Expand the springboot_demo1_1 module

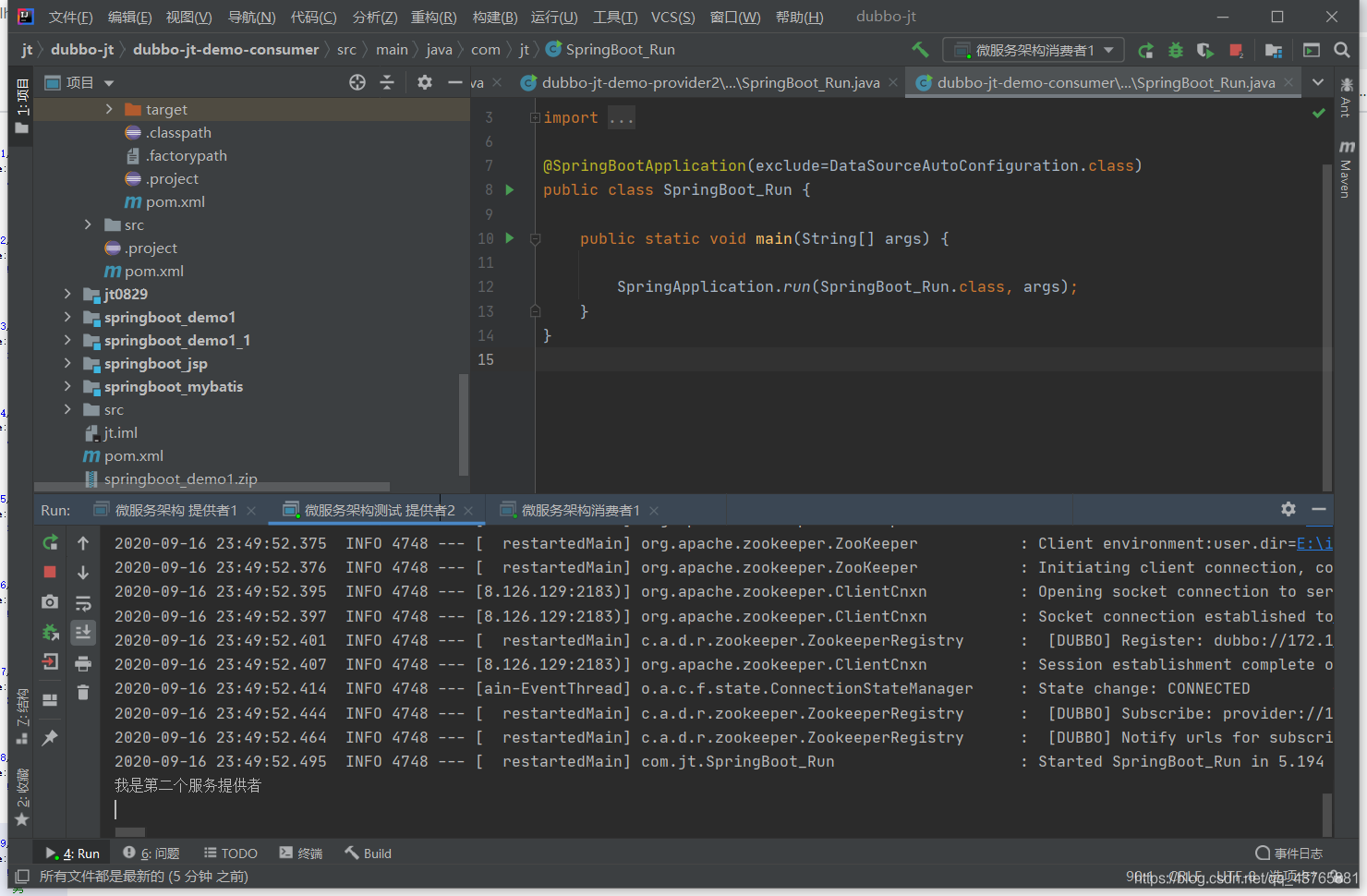pos(67,340)
